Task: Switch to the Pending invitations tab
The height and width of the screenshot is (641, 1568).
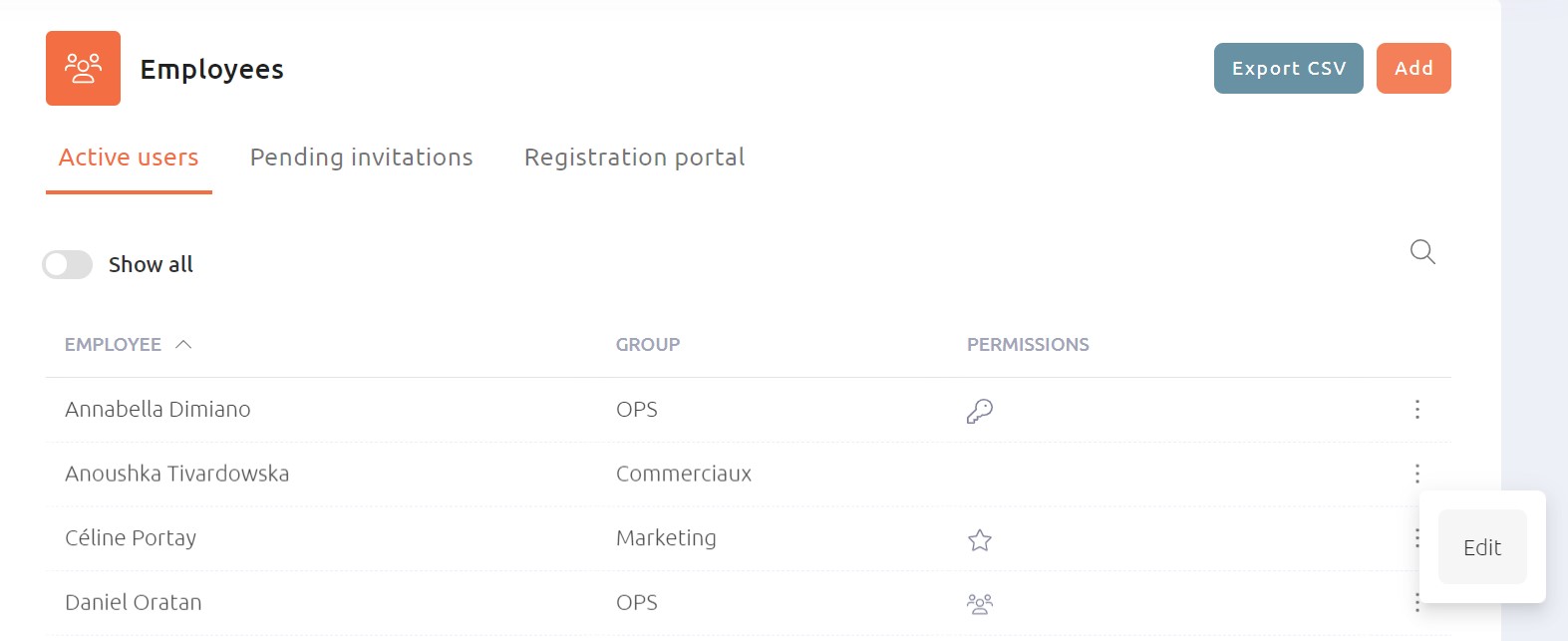Action: click(361, 158)
